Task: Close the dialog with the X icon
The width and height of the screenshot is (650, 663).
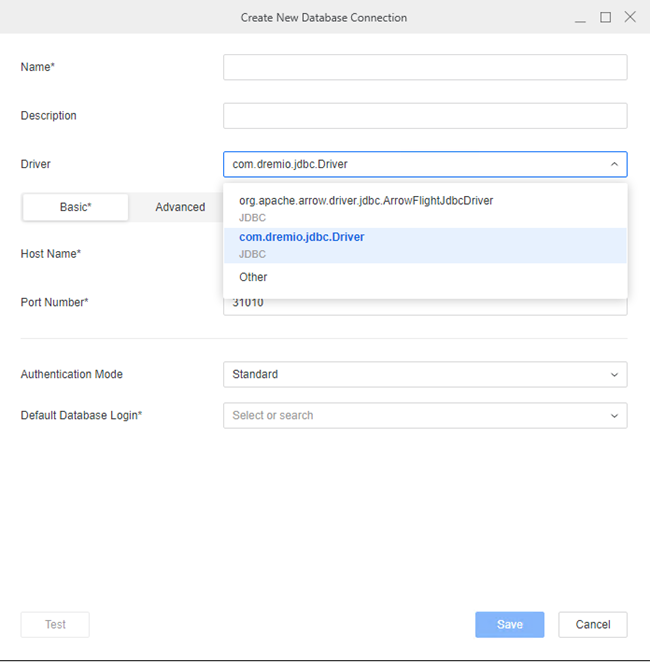Action: click(x=629, y=17)
